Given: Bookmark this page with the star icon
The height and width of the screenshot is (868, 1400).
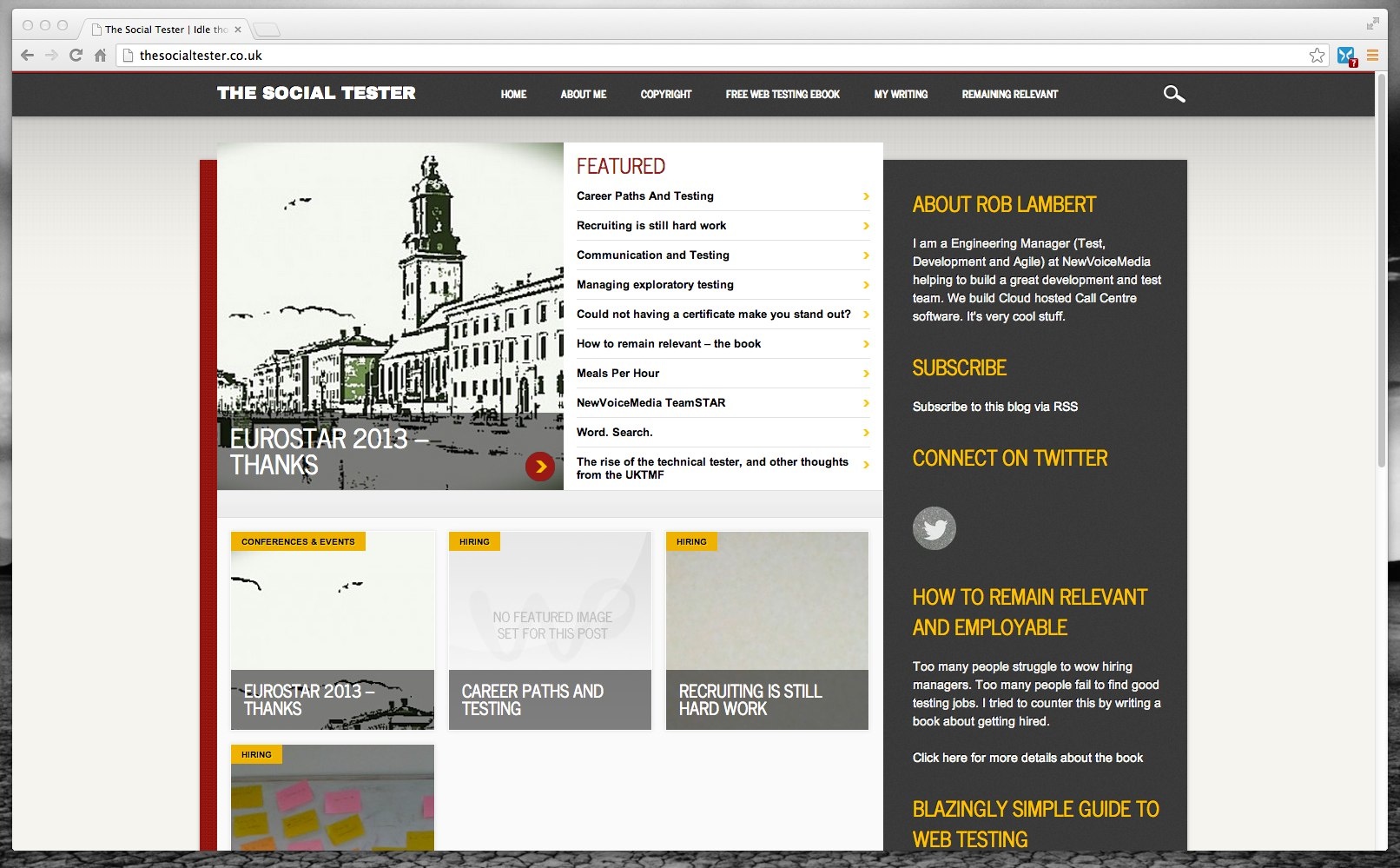Looking at the screenshot, I should 1317,56.
